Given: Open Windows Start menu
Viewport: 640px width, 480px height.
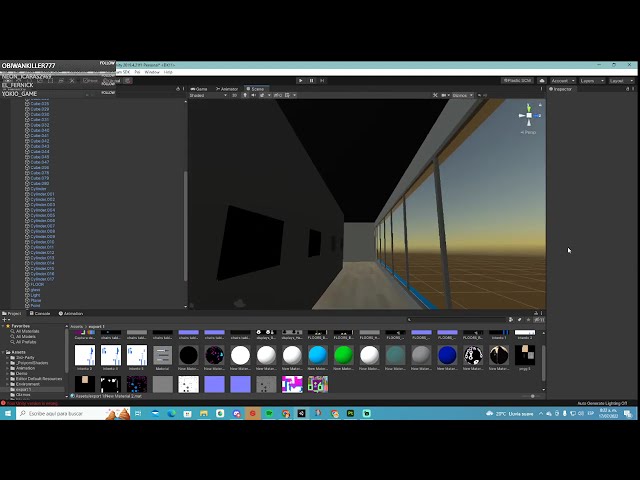Looking at the screenshot, I should [8, 413].
